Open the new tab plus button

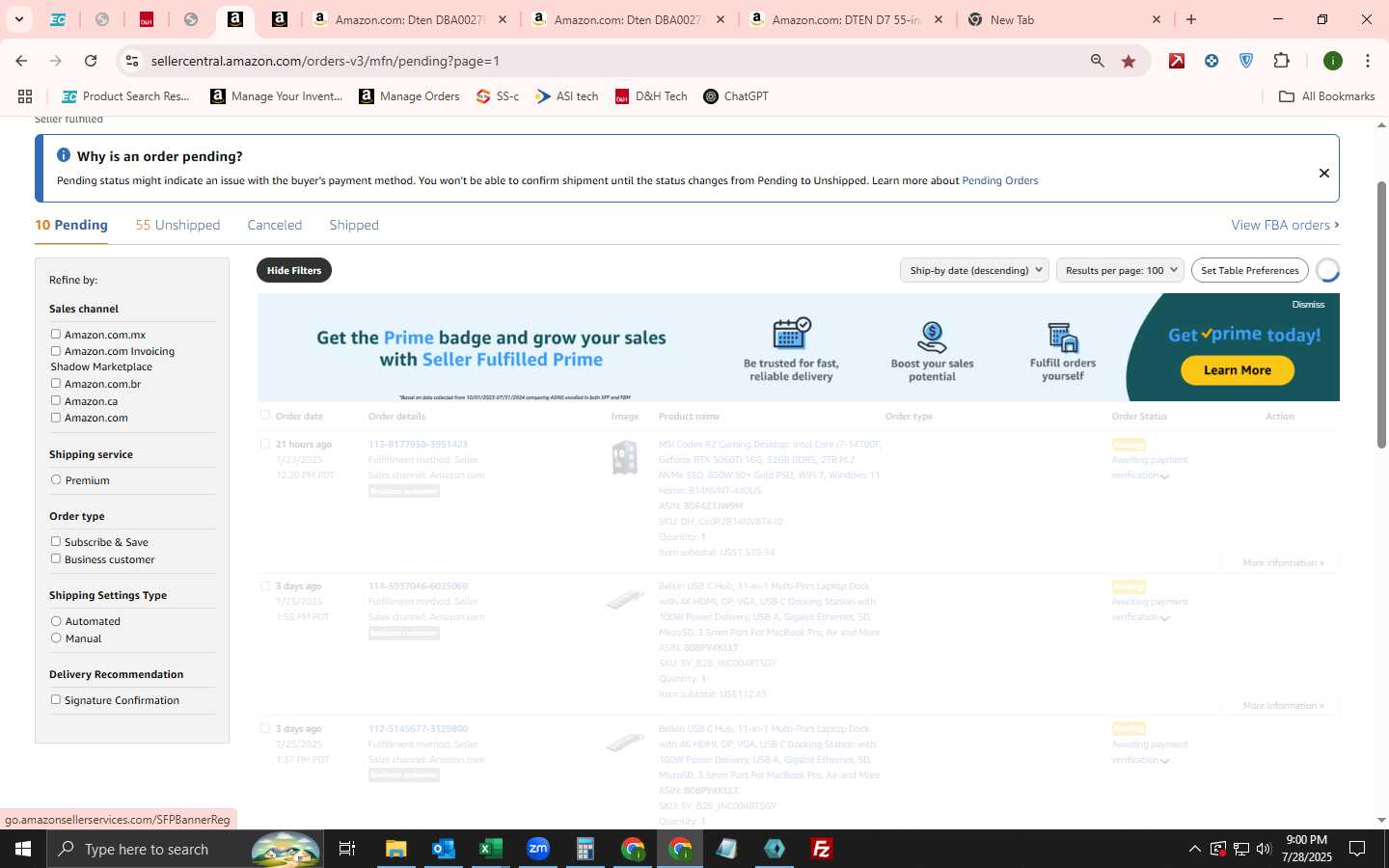pyautogui.click(x=1191, y=19)
